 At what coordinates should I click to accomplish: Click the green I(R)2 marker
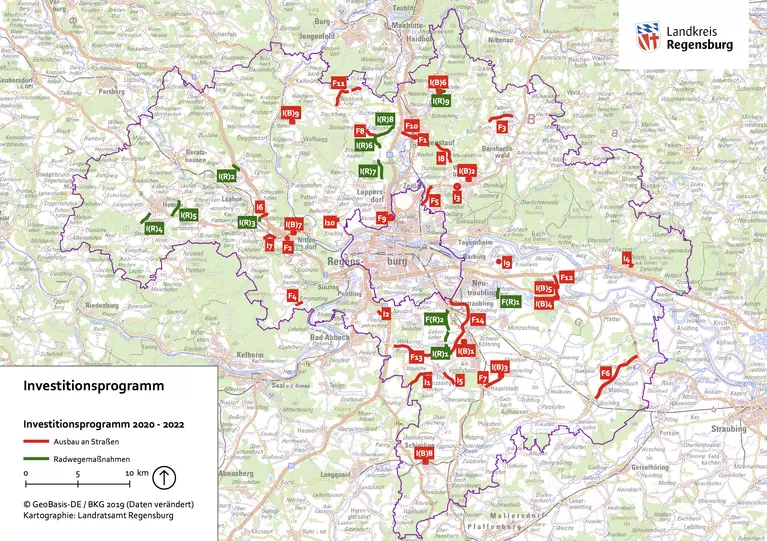pos(226,176)
